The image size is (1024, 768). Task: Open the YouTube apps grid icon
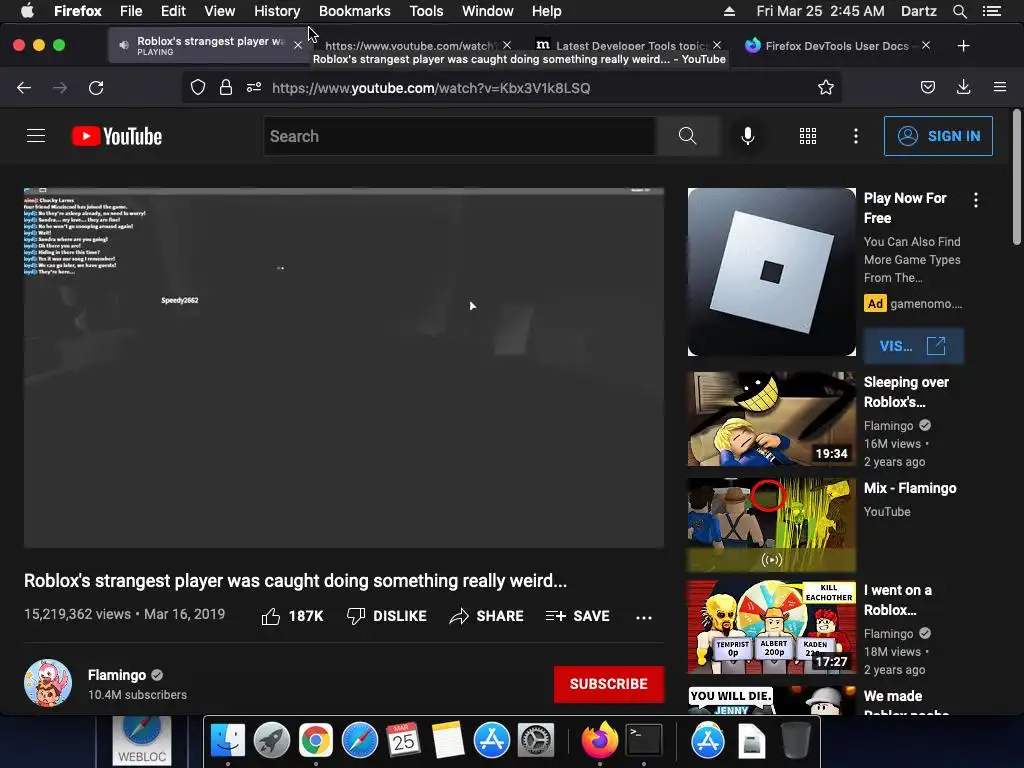[808, 136]
